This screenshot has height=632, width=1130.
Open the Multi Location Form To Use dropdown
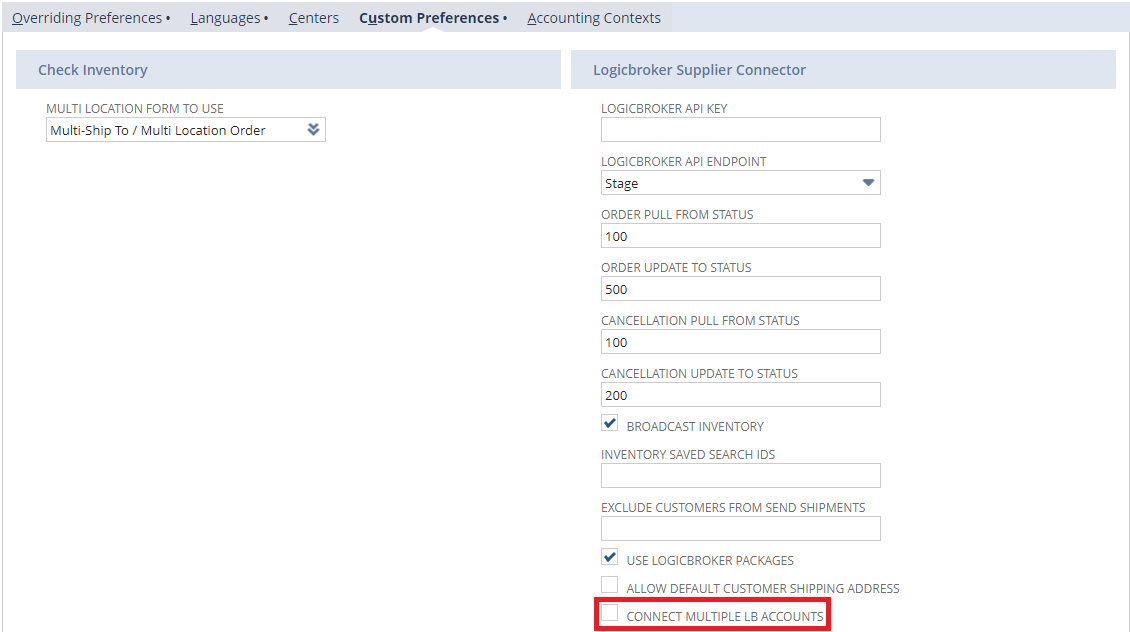(x=175, y=130)
